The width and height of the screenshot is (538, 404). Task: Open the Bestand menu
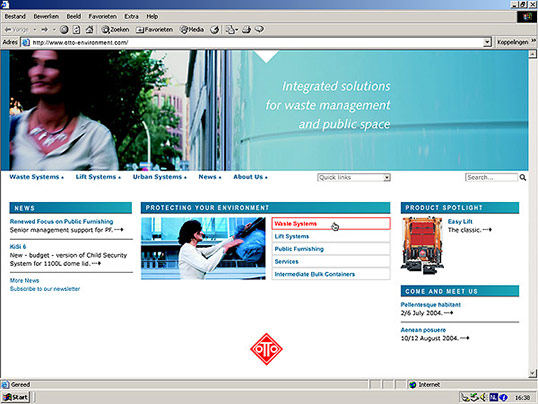point(15,16)
